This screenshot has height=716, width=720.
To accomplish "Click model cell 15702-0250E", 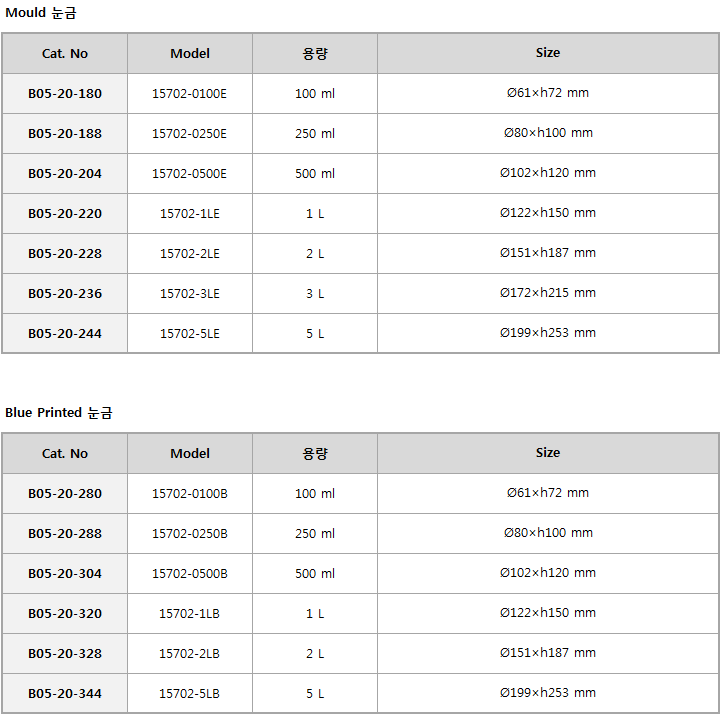I will [x=190, y=134].
